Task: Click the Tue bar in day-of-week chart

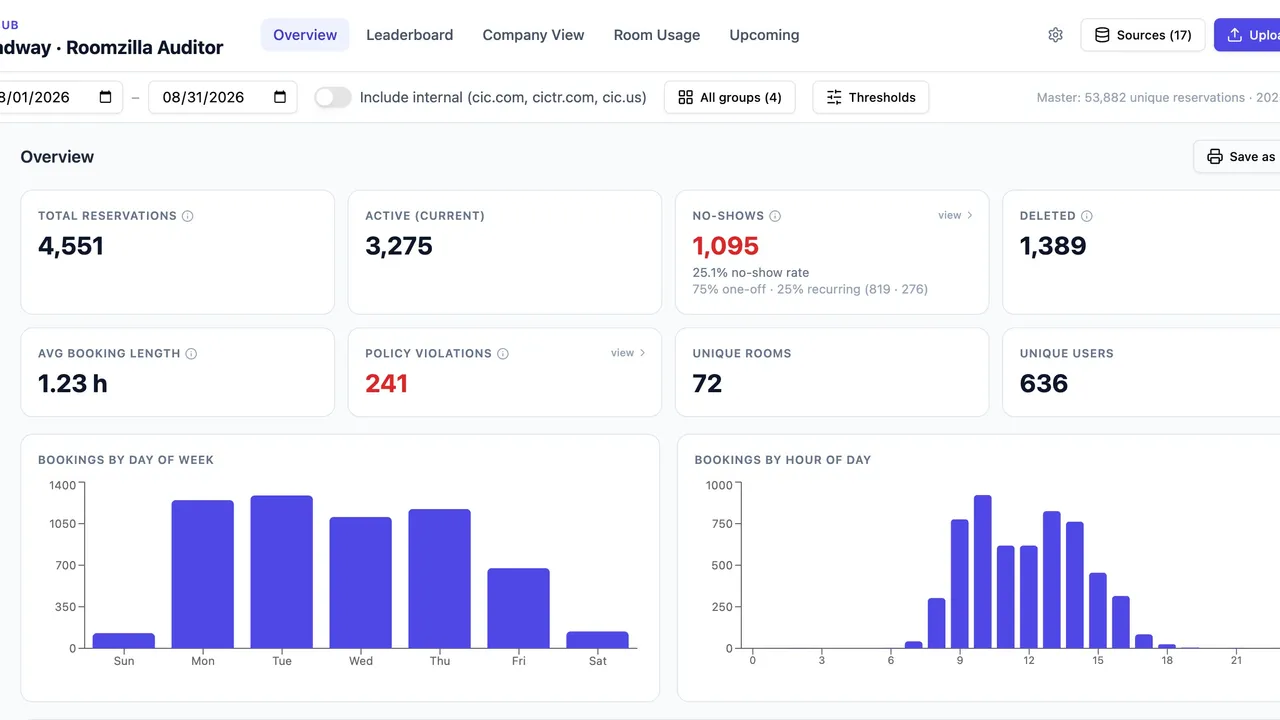Action: point(282,572)
